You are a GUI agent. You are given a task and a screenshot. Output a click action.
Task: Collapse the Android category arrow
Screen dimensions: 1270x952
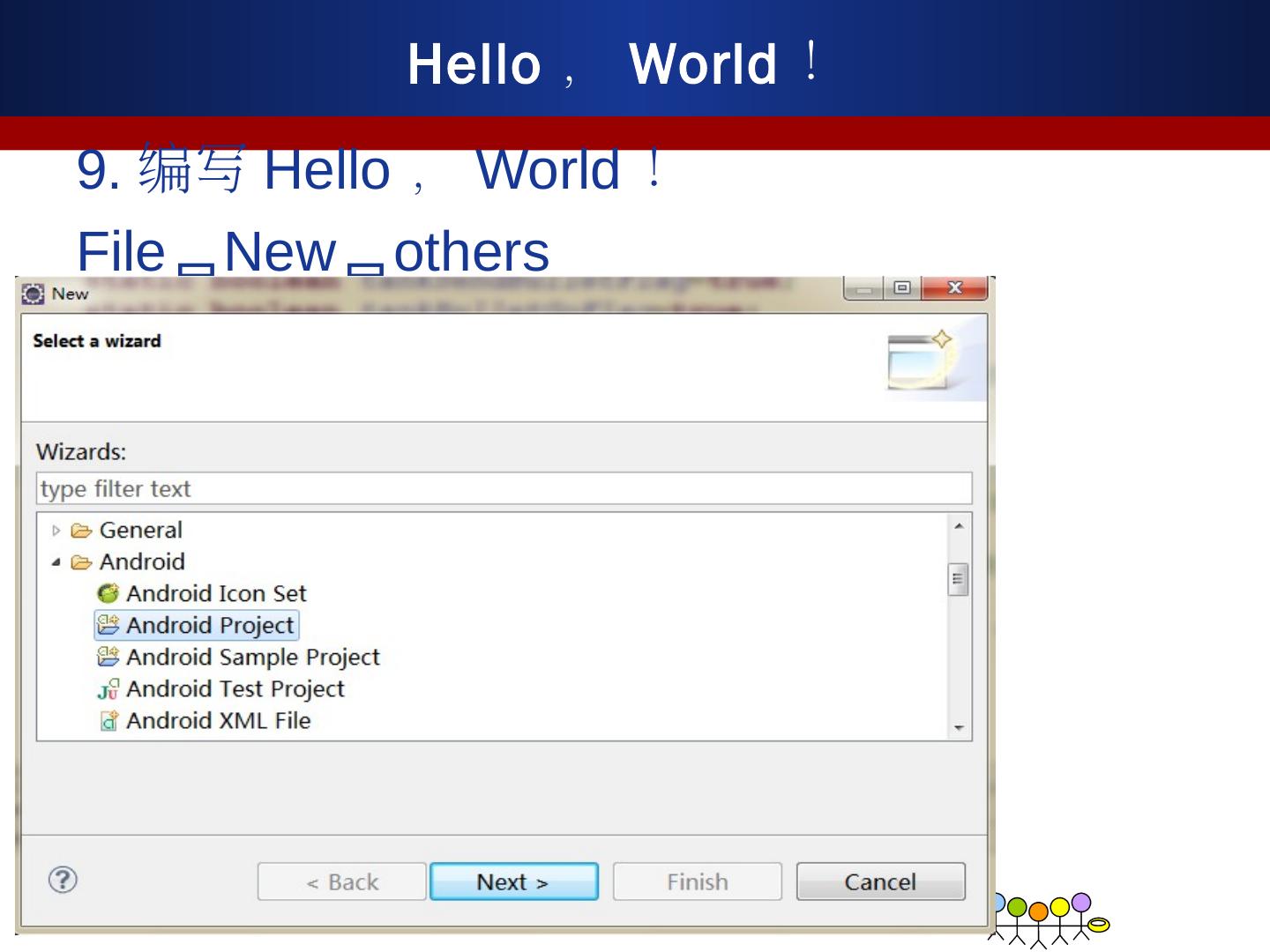[56, 562]
